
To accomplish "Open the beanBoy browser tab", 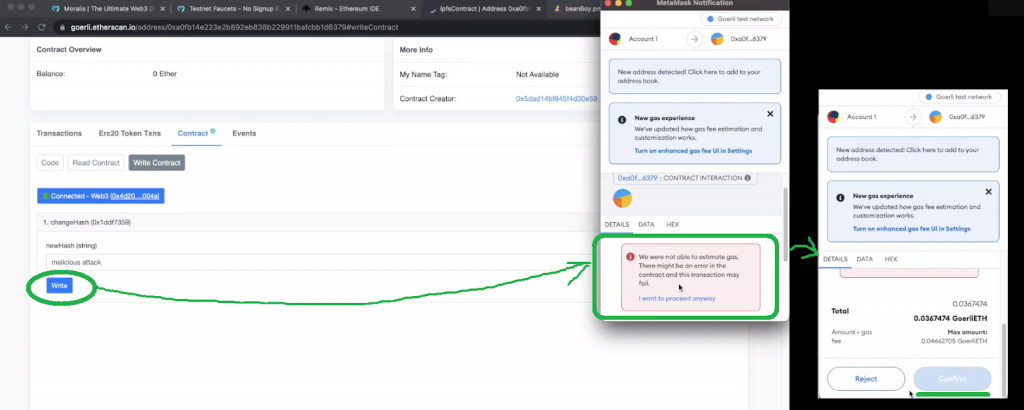I will 575,9.
